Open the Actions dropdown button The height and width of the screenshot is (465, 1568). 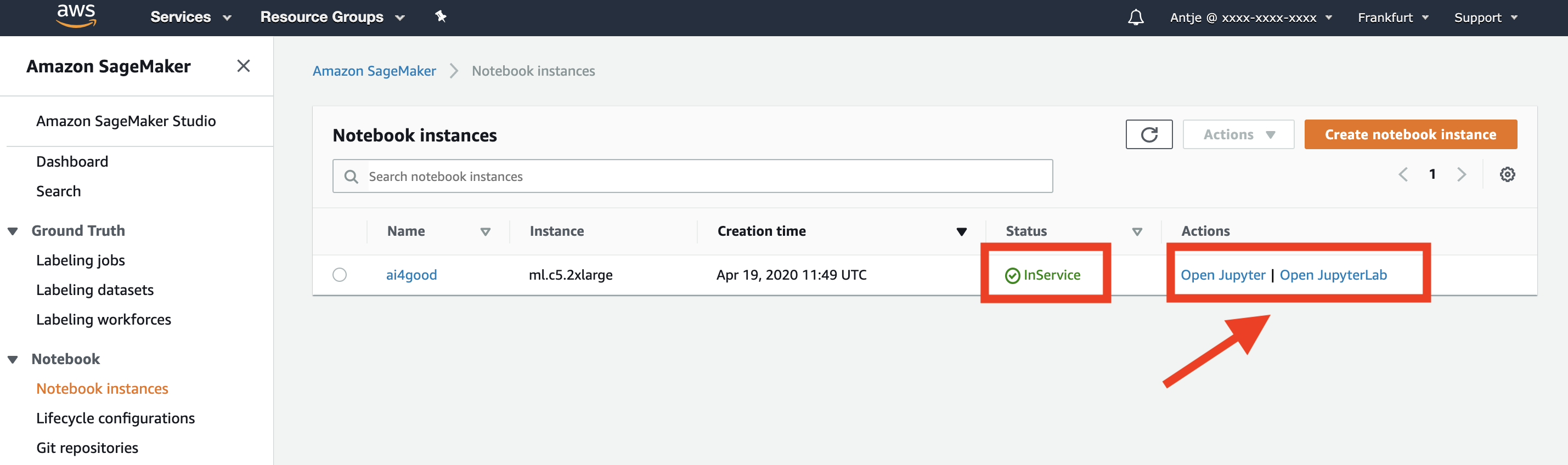click(1238, 134)
